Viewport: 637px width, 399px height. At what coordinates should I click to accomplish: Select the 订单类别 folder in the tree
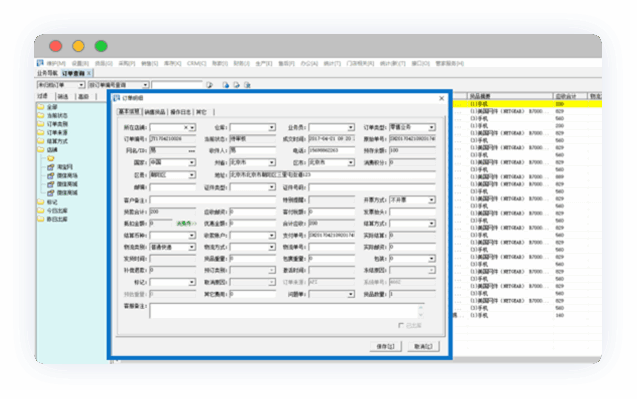tap(57, 124)
